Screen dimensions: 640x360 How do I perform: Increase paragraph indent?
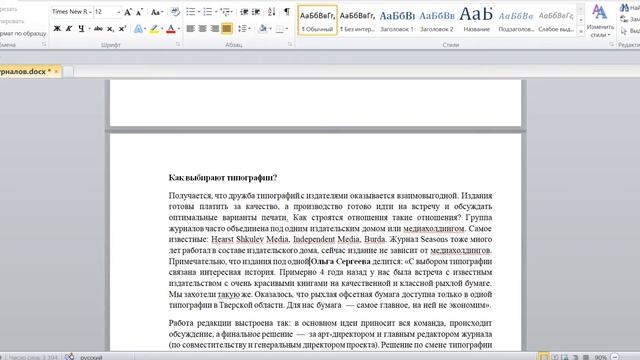(x=256, y=12)
